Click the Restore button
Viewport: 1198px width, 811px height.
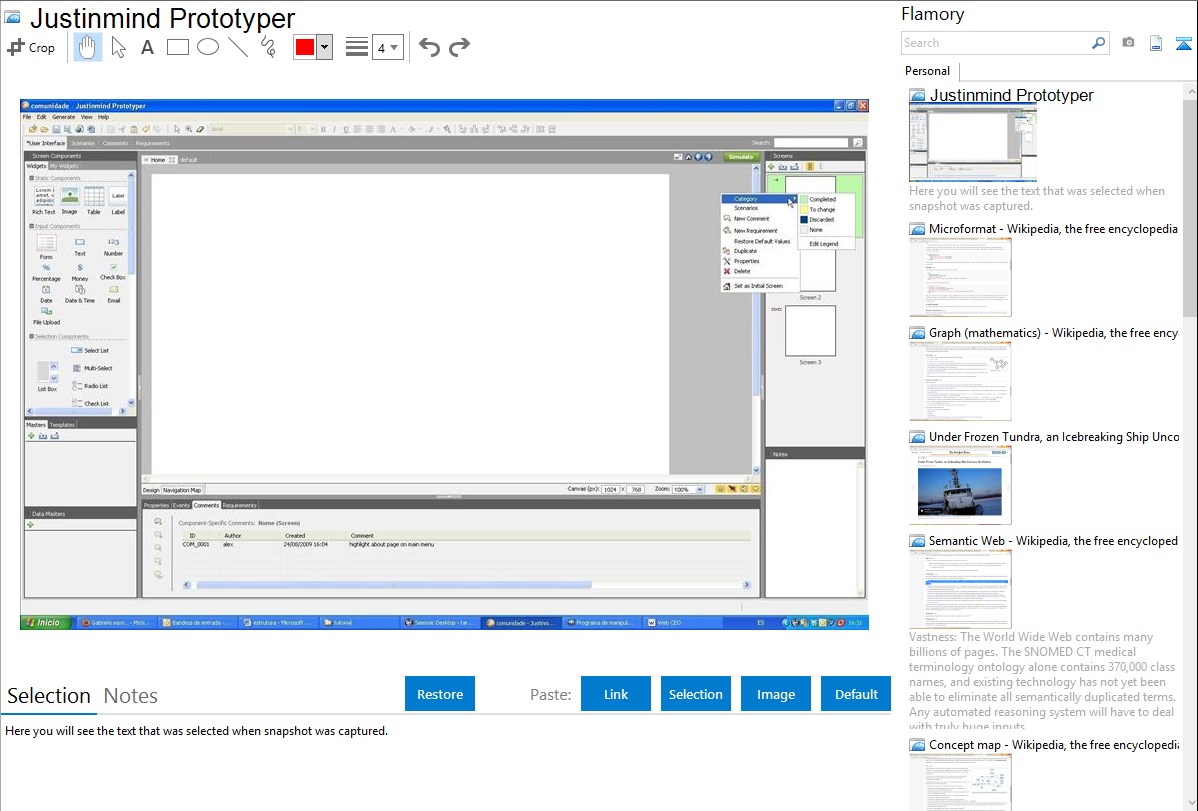(x=440, y=694)
